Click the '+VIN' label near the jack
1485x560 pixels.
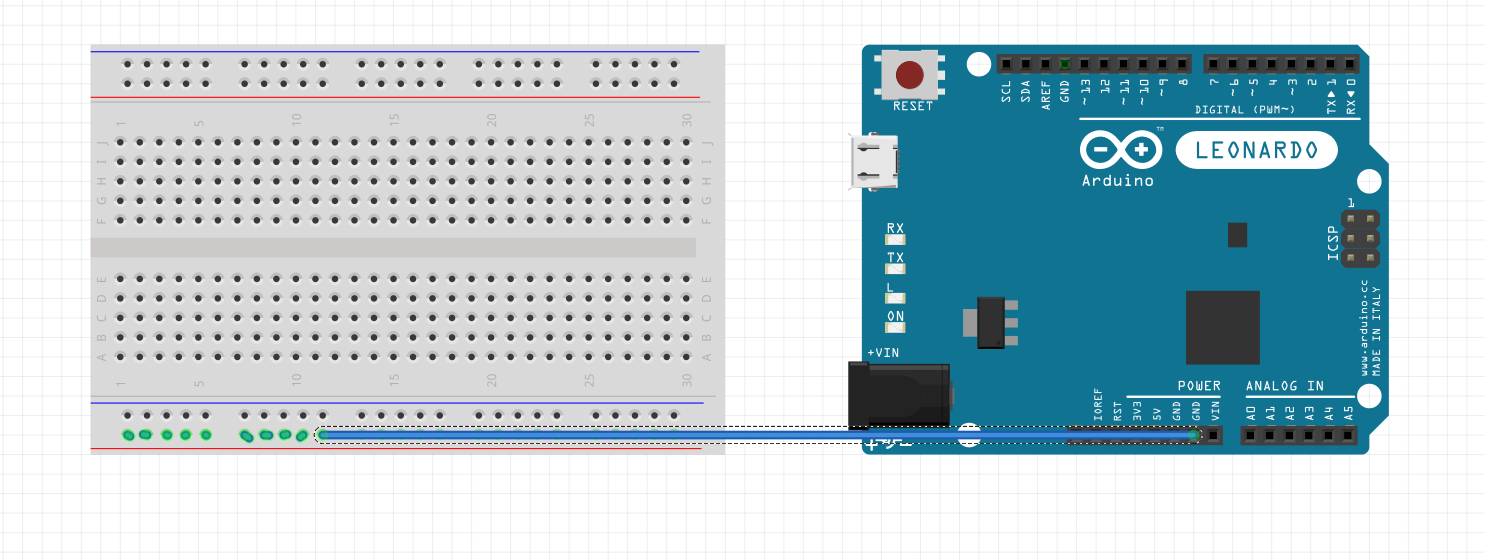point(883,353)
